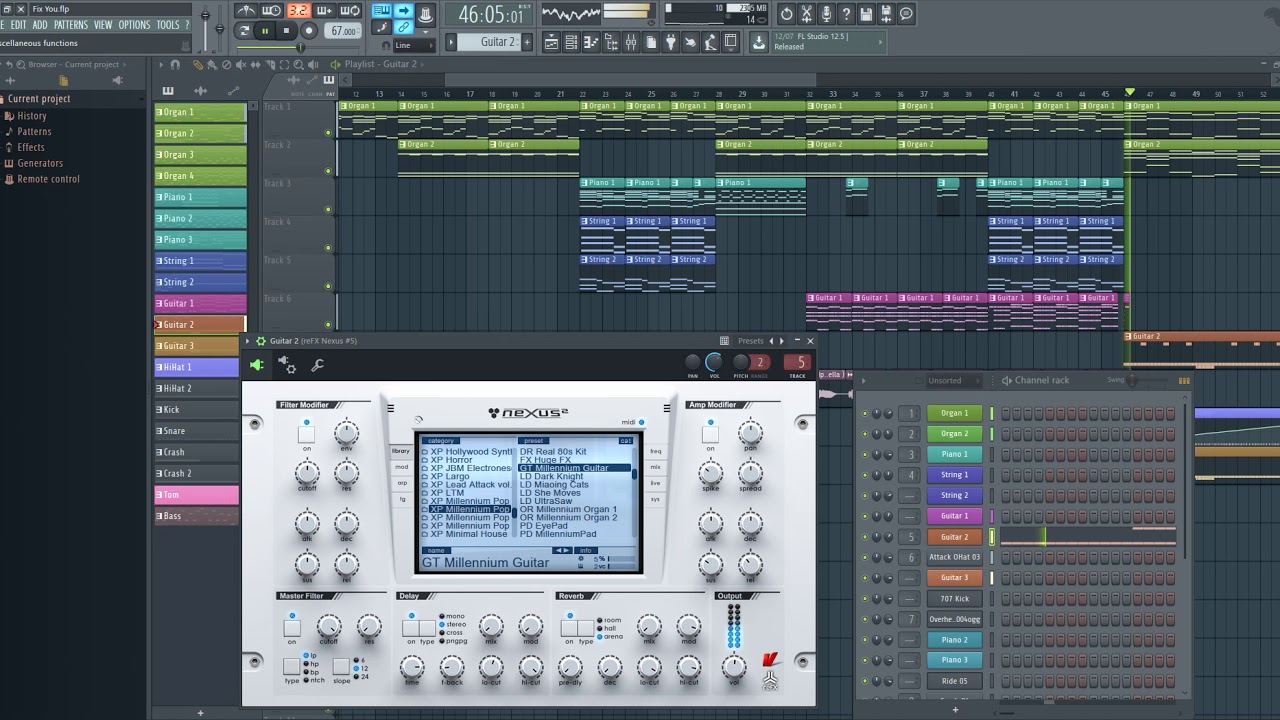
Task: Toggle the Filter Modifier on button
Action: [x=306, y=435]
